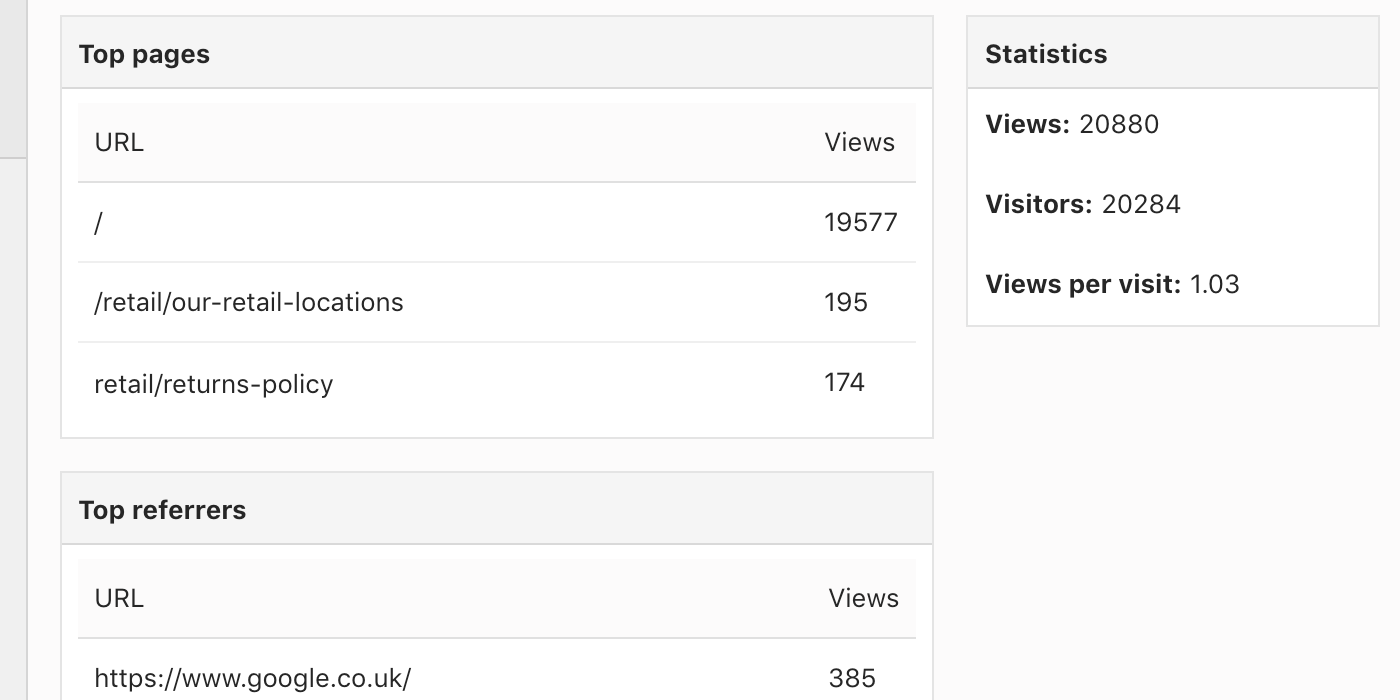
Task: Click the 174 views count
Action: pyautogui.click(x=844, y=383)
